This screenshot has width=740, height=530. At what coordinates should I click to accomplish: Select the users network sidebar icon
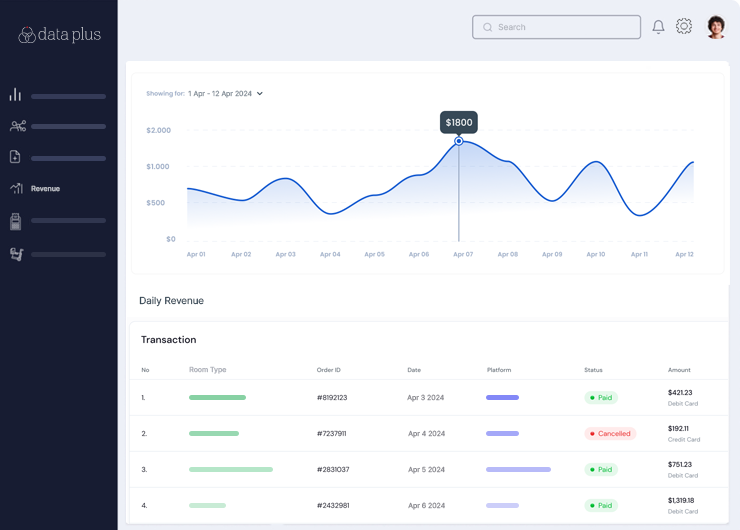(18, 126)
